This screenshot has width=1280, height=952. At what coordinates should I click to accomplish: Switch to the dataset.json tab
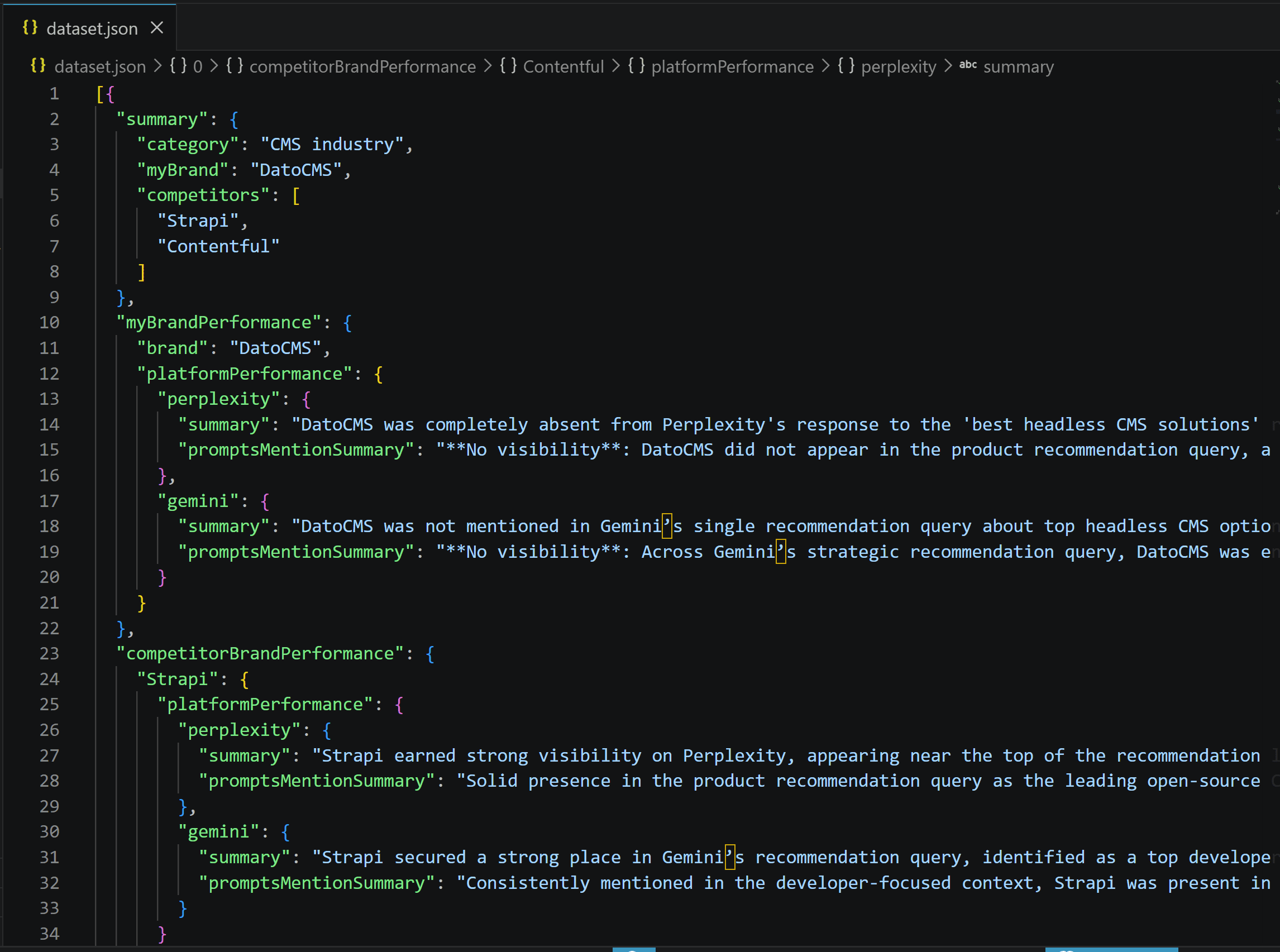[92, 28]
